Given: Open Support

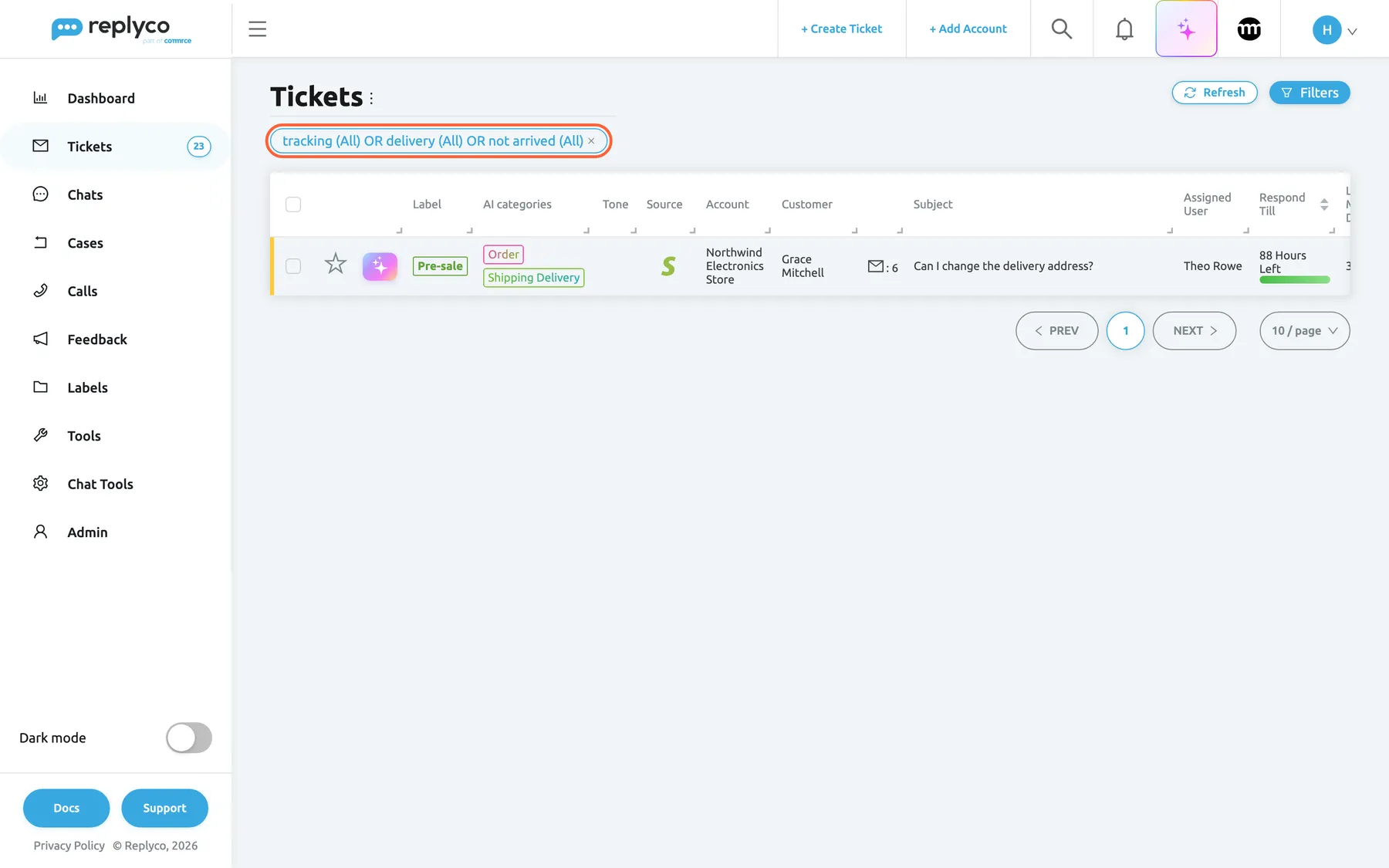Looking at the screenshot, I should coord(164,808).
